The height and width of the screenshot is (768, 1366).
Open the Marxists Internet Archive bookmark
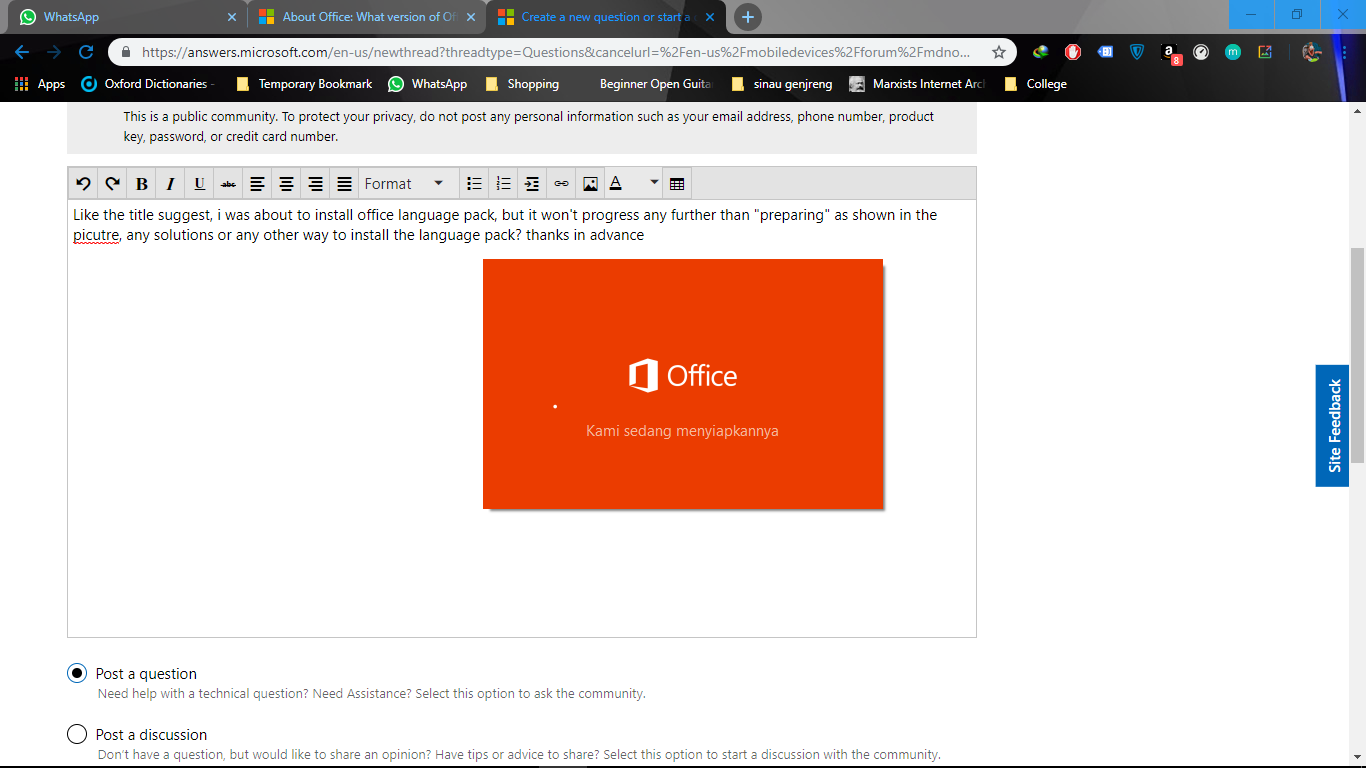coord(918,84)
